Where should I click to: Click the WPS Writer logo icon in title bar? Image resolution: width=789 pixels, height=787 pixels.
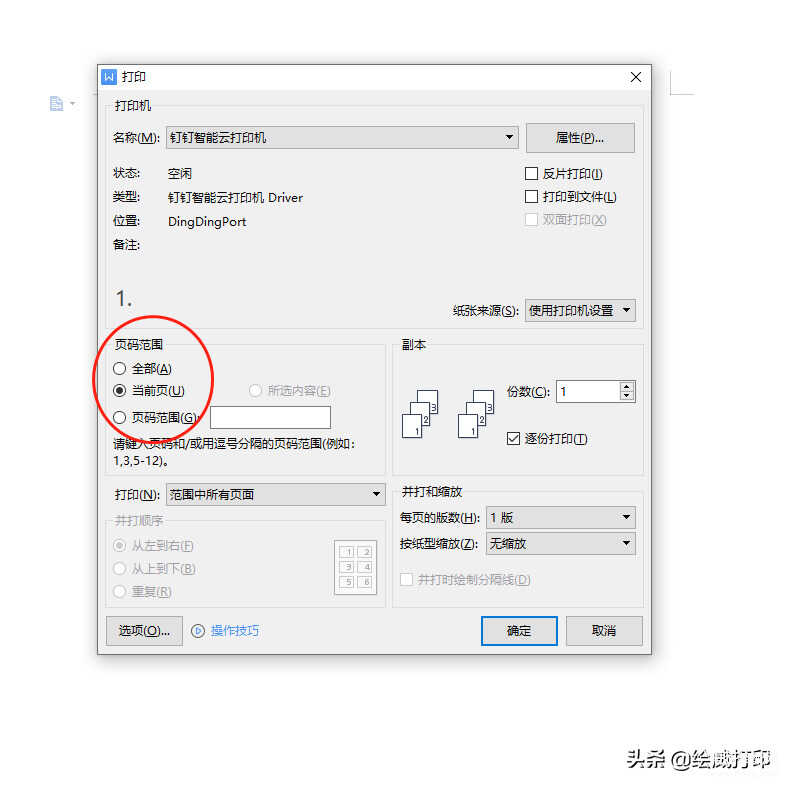109,77
